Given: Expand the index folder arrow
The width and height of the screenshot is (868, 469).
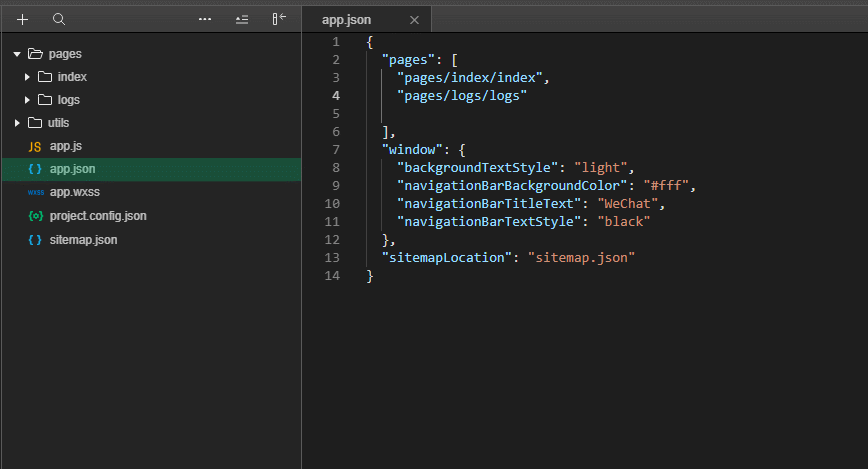Looking at the screenshot, I should 27,77.
